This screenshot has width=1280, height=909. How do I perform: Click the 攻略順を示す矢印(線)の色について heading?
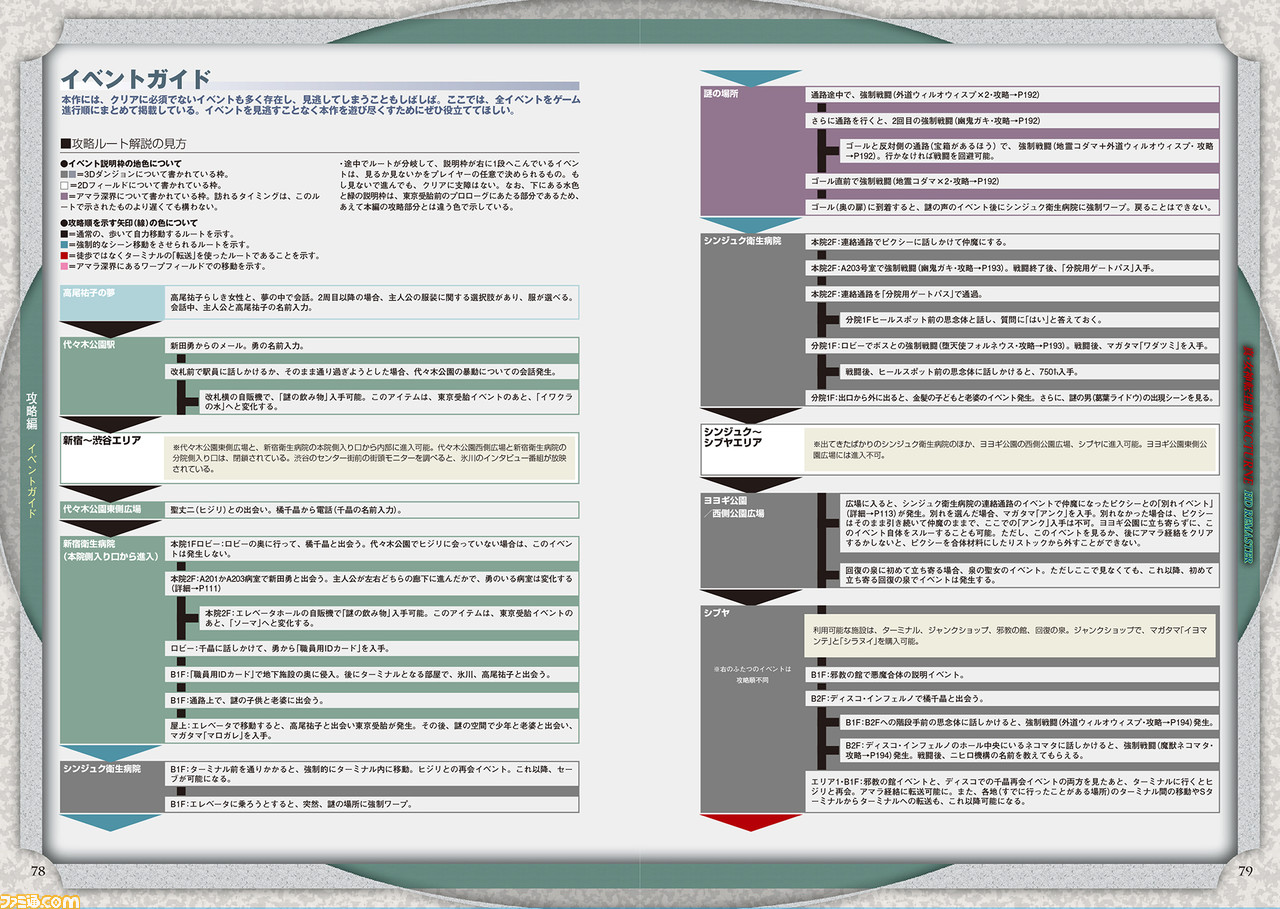click(129, 222)
